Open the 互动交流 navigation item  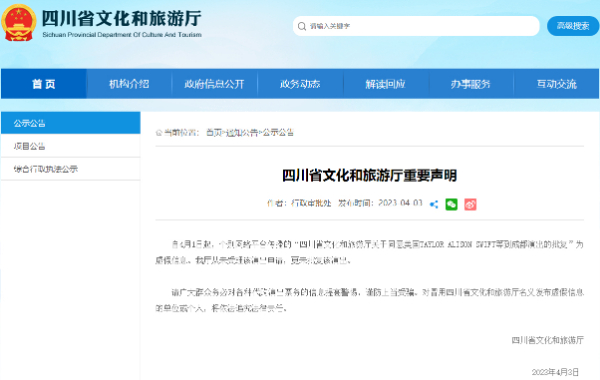coord(556,84)
